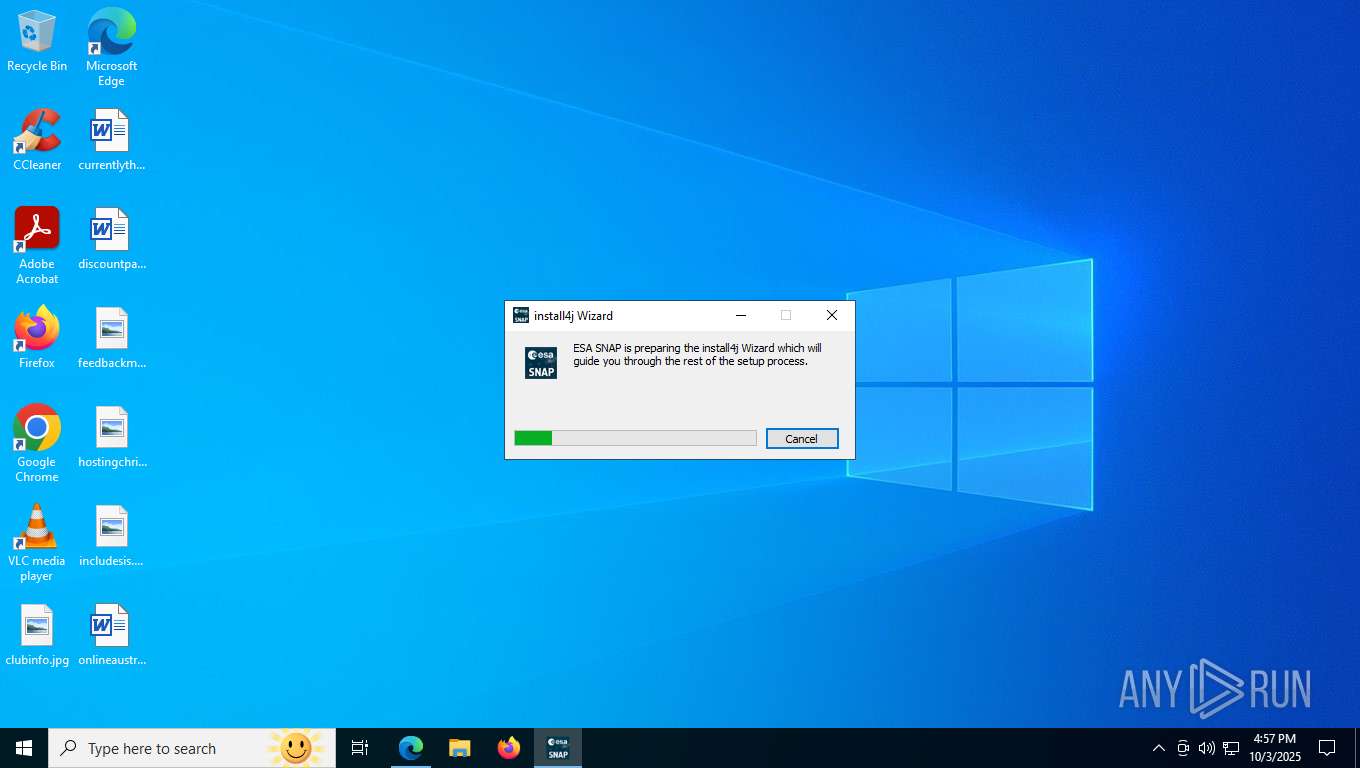Open the Windows Start menu
This screenshot has height=768, width=1360.
pos(24,748)
